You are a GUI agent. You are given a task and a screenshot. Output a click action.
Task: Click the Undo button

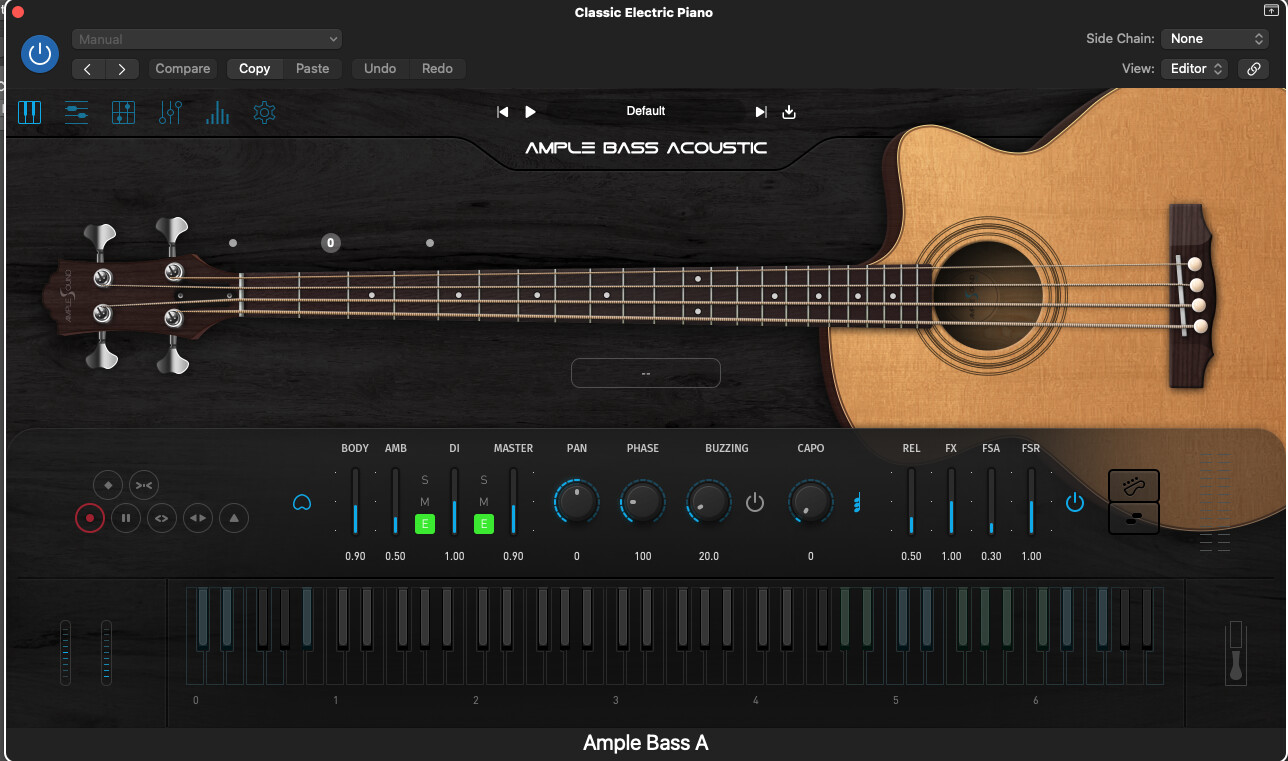coord(380,69)
